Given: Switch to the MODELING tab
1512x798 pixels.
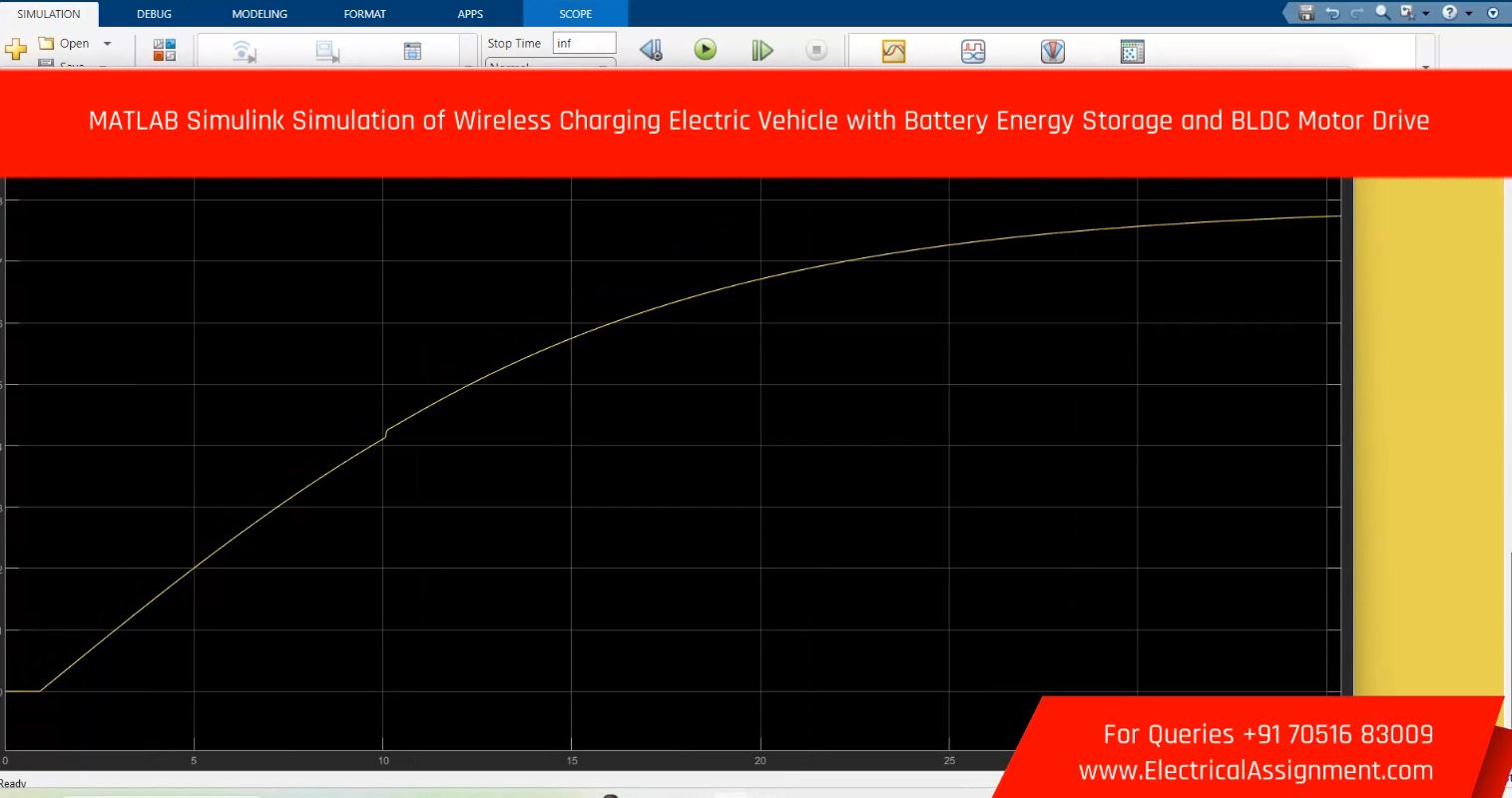Looking at the screenshot, I should coord(259,14).
